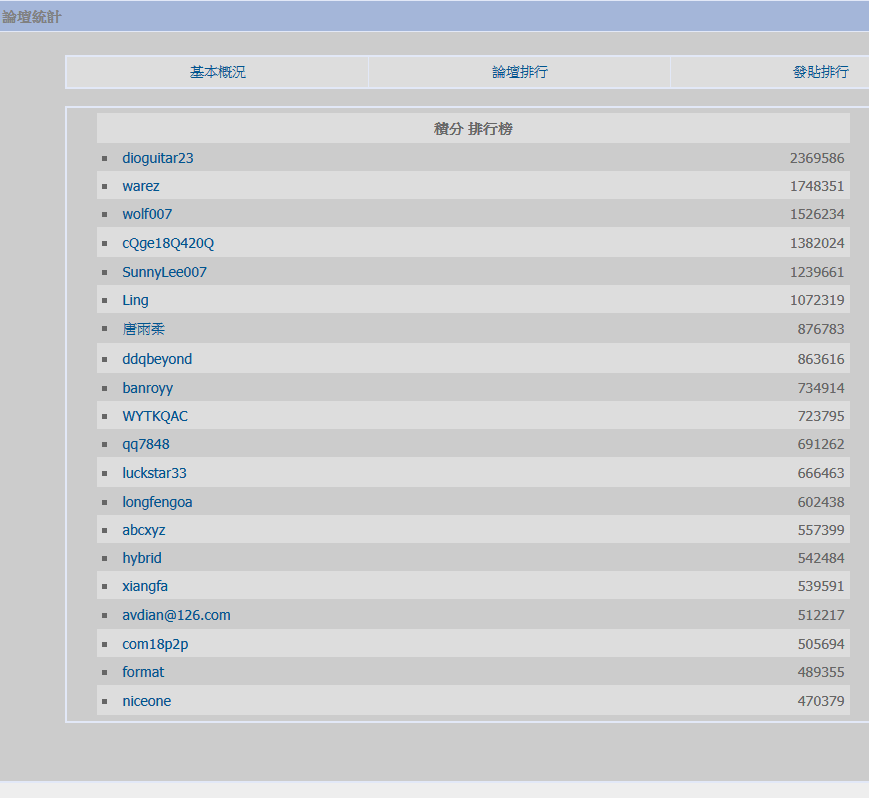The width and height of the screenshot is (869, 798).
Task: Open dioguitar23 user profile link
Action: point(158,158)
